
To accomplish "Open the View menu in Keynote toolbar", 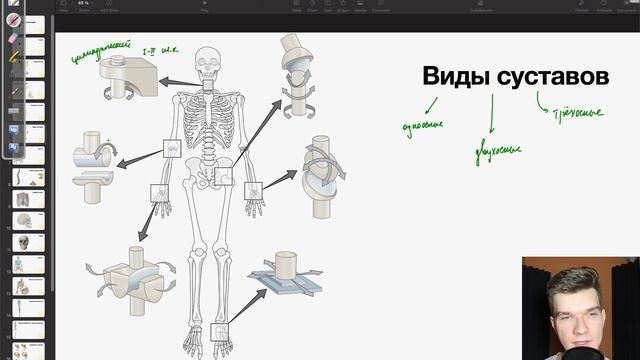I will click(x=64, y=5).
